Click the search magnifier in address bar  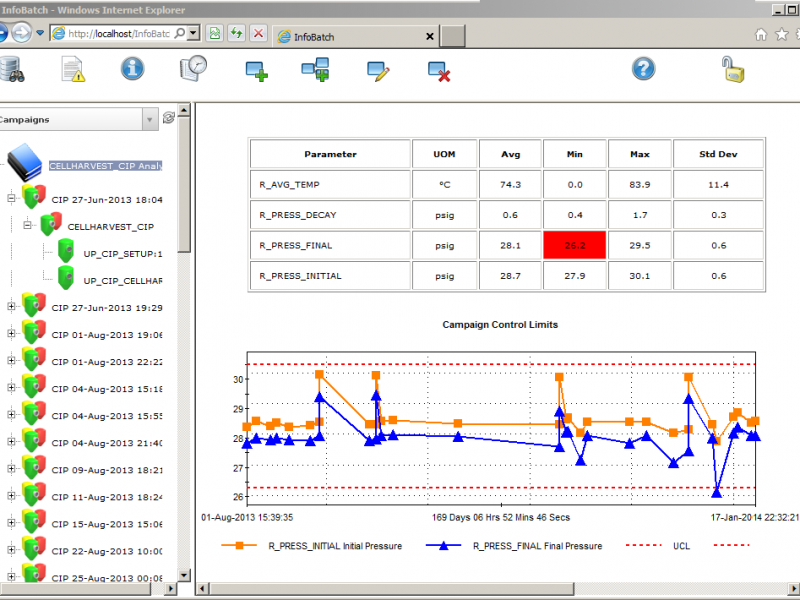pos(180,34)
